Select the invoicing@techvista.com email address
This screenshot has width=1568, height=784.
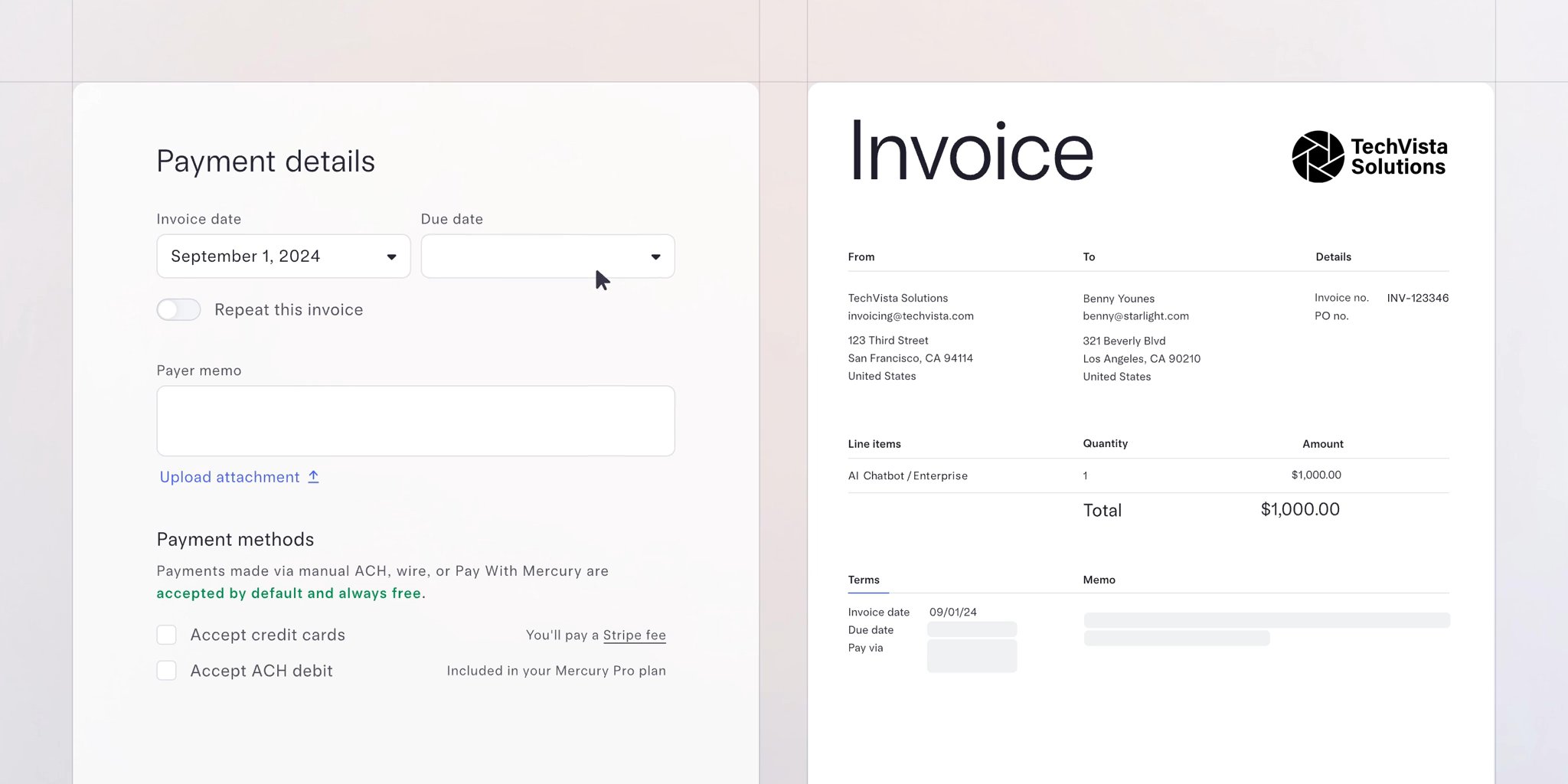910,315
